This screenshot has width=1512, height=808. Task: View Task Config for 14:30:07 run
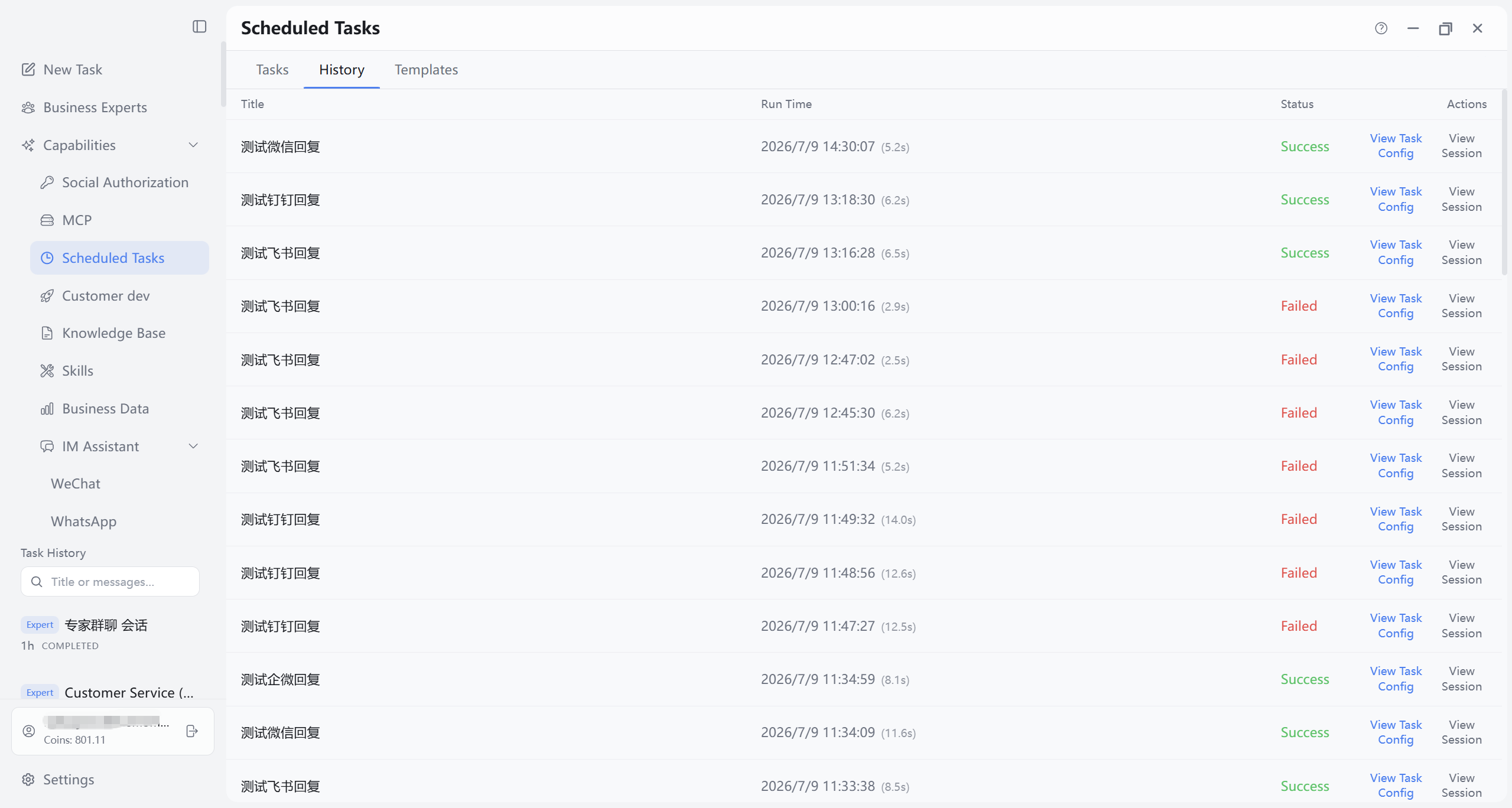tap(1396, 146)
